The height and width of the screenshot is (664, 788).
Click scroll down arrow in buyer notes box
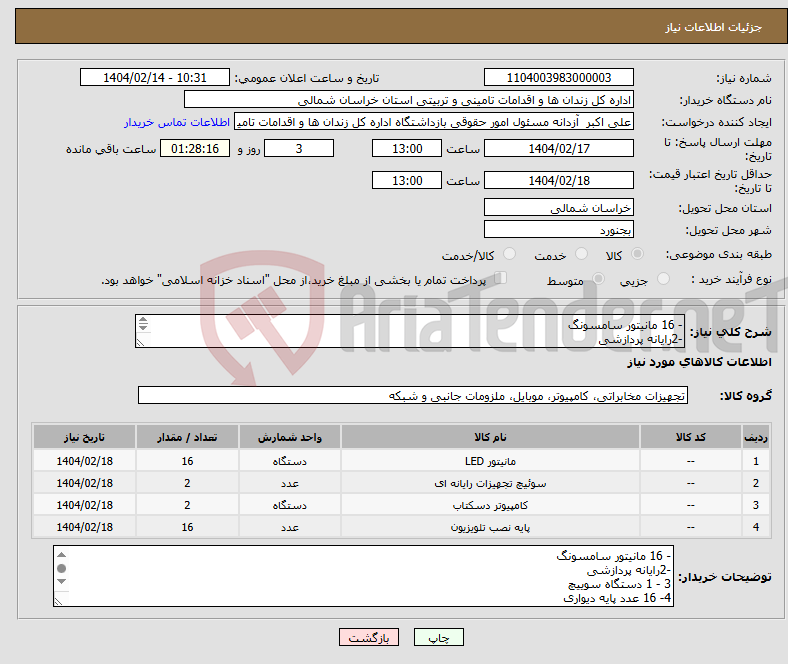(x=61, y=582)
